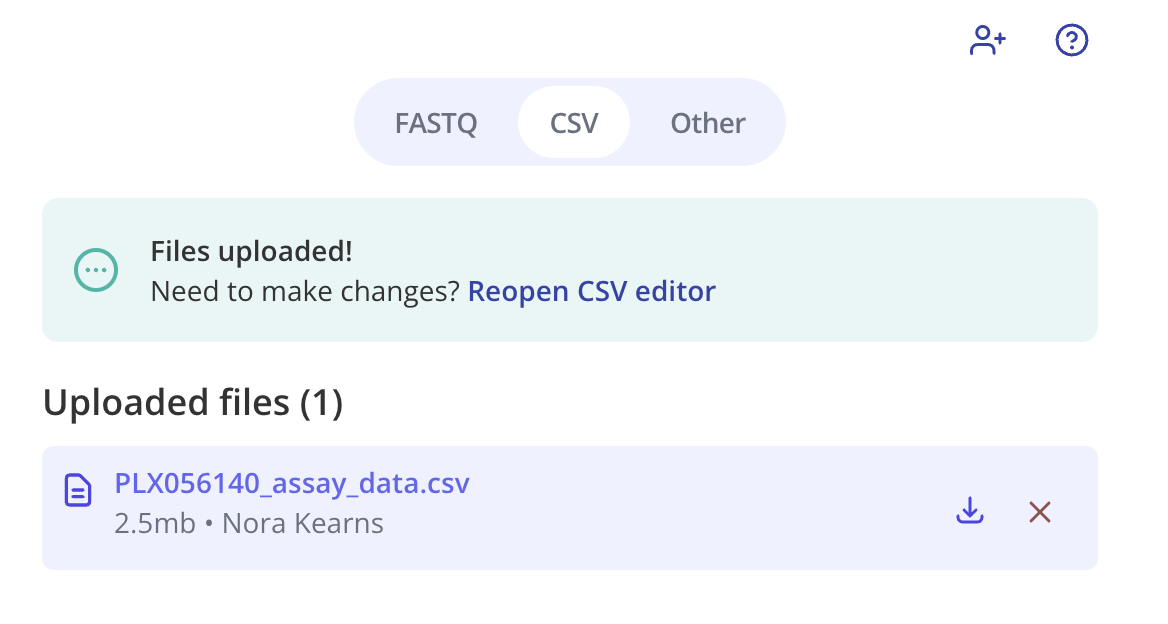Screen dimensions: 1168x624
Task: Click the uploader name Nora Kearns
Action: pos(302,524)
